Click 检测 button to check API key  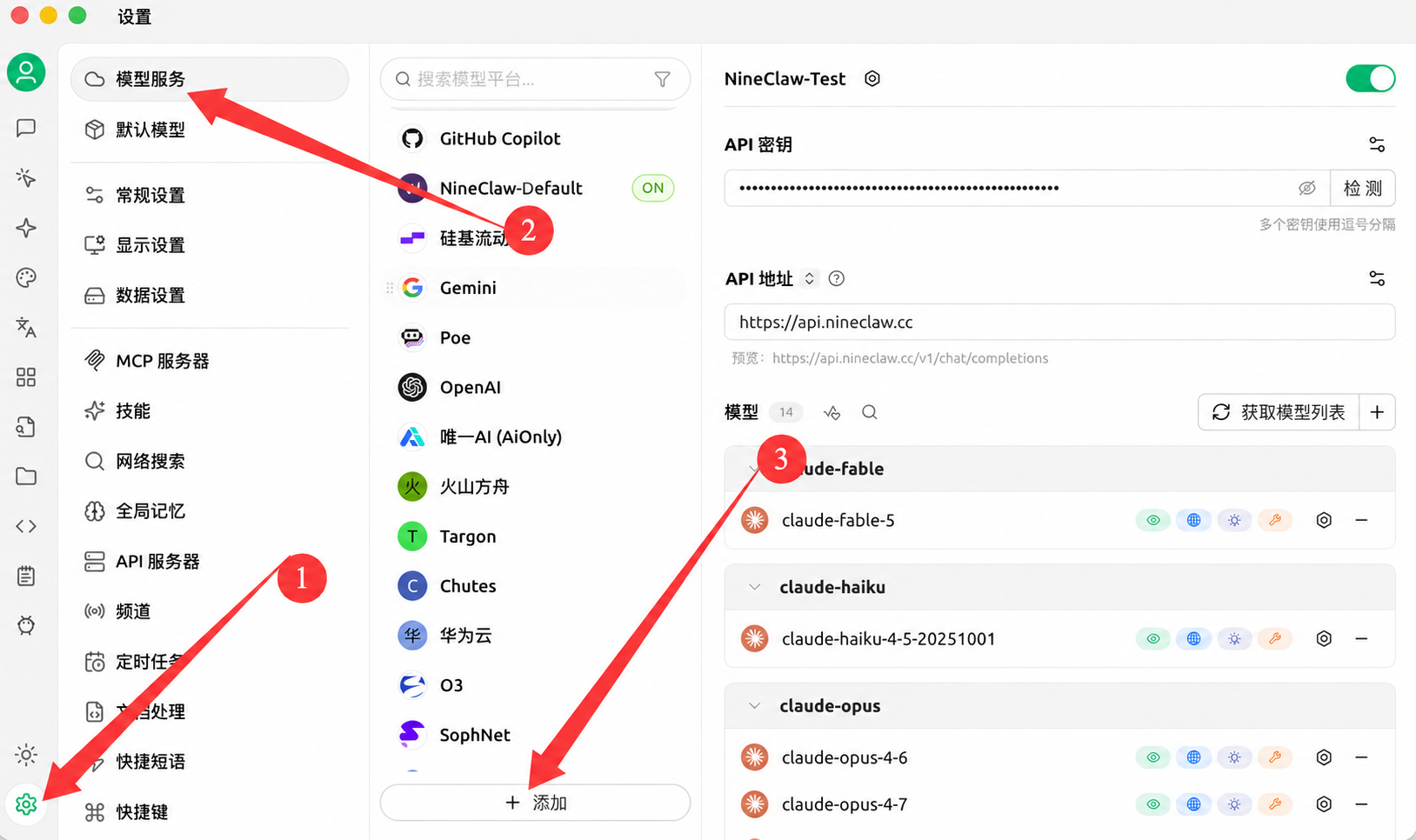click(x=1362, y=188)
